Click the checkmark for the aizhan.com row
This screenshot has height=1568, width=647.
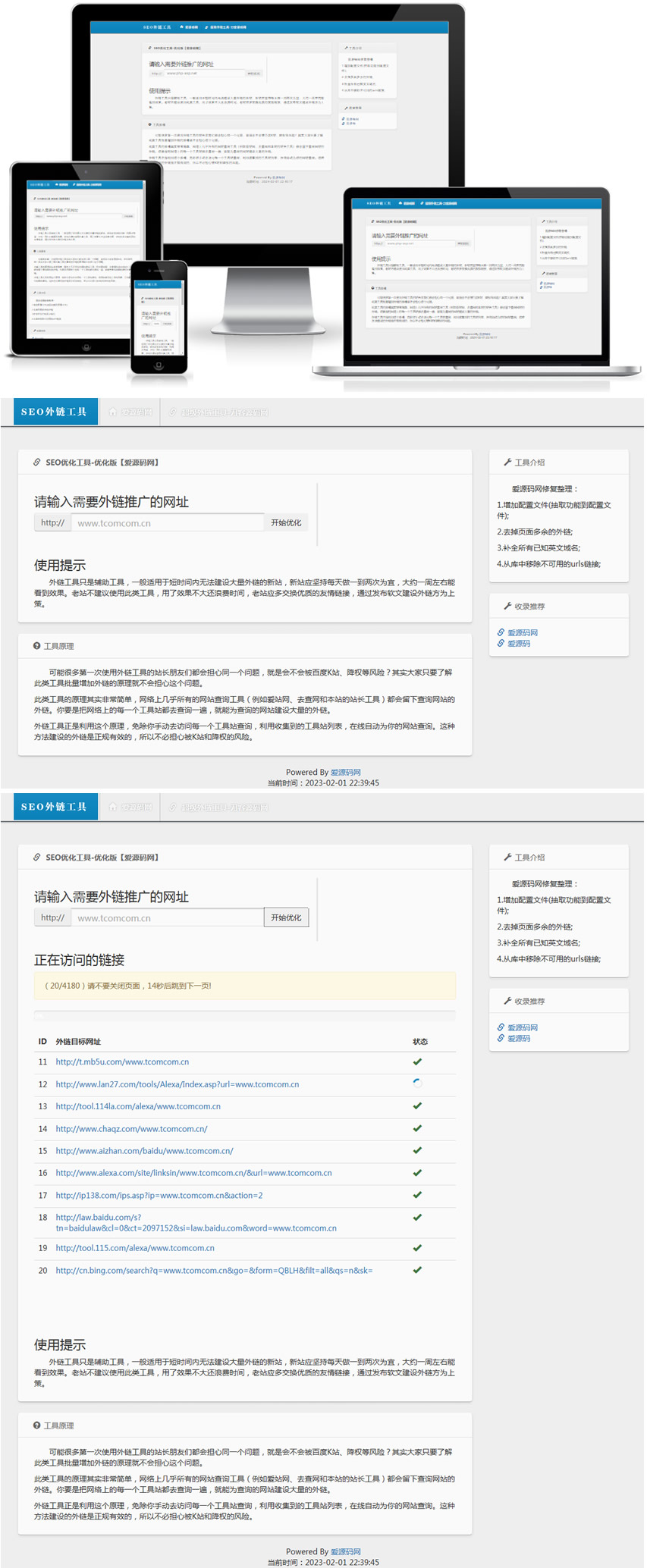point(417,1150)
